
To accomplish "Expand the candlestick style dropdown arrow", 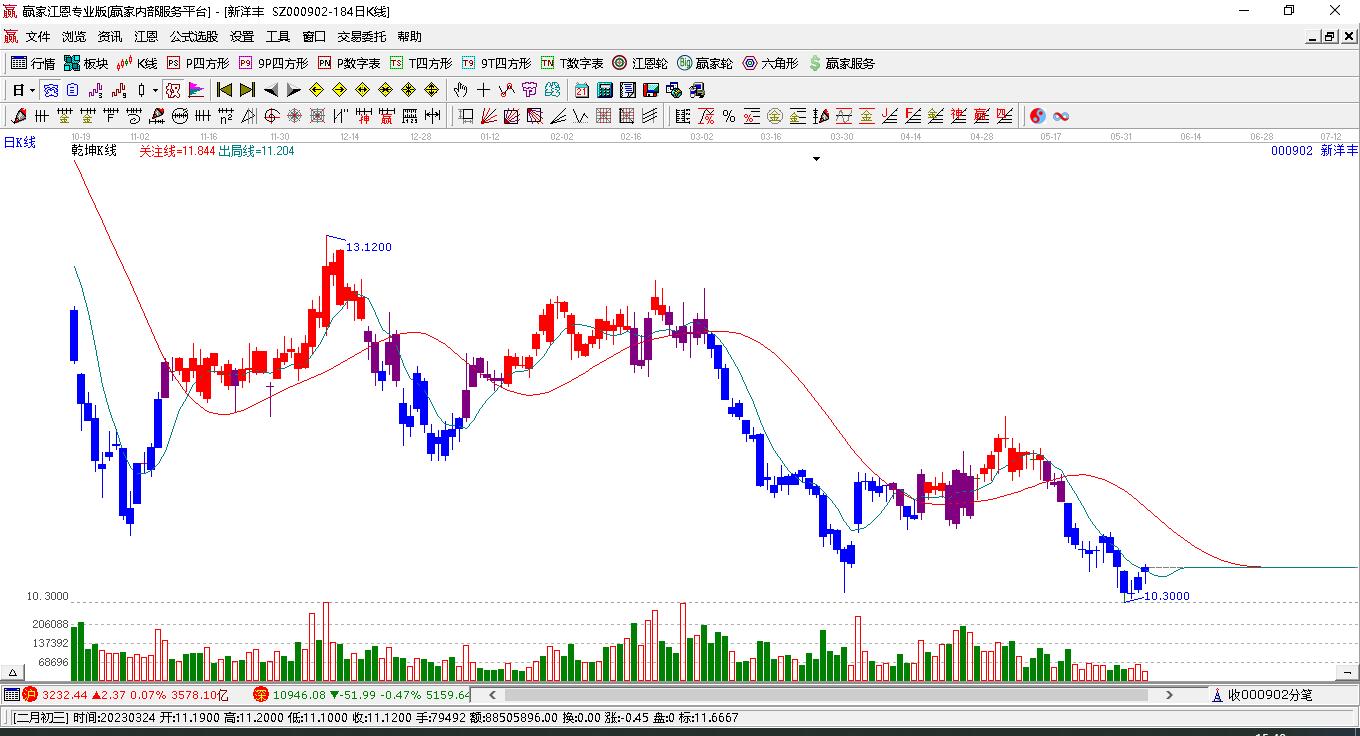I will [x=155, y=90].
